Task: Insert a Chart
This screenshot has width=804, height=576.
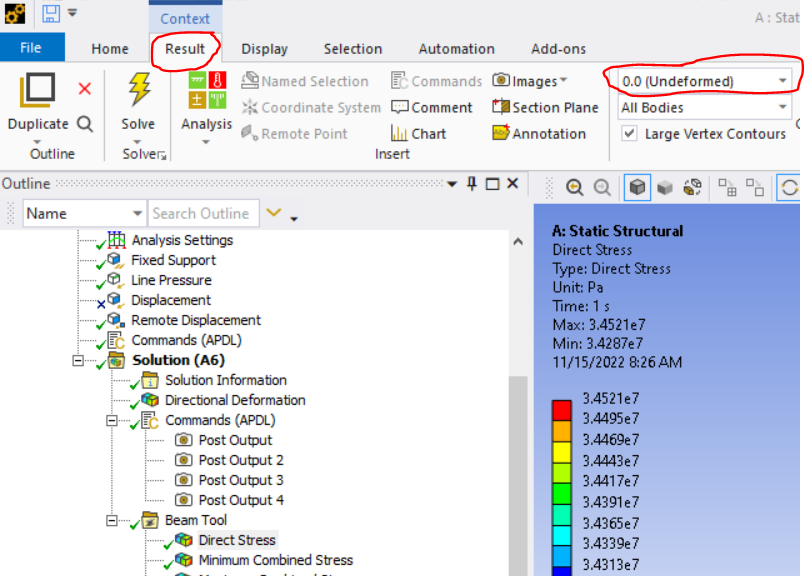Action: (x=418, y=133)
